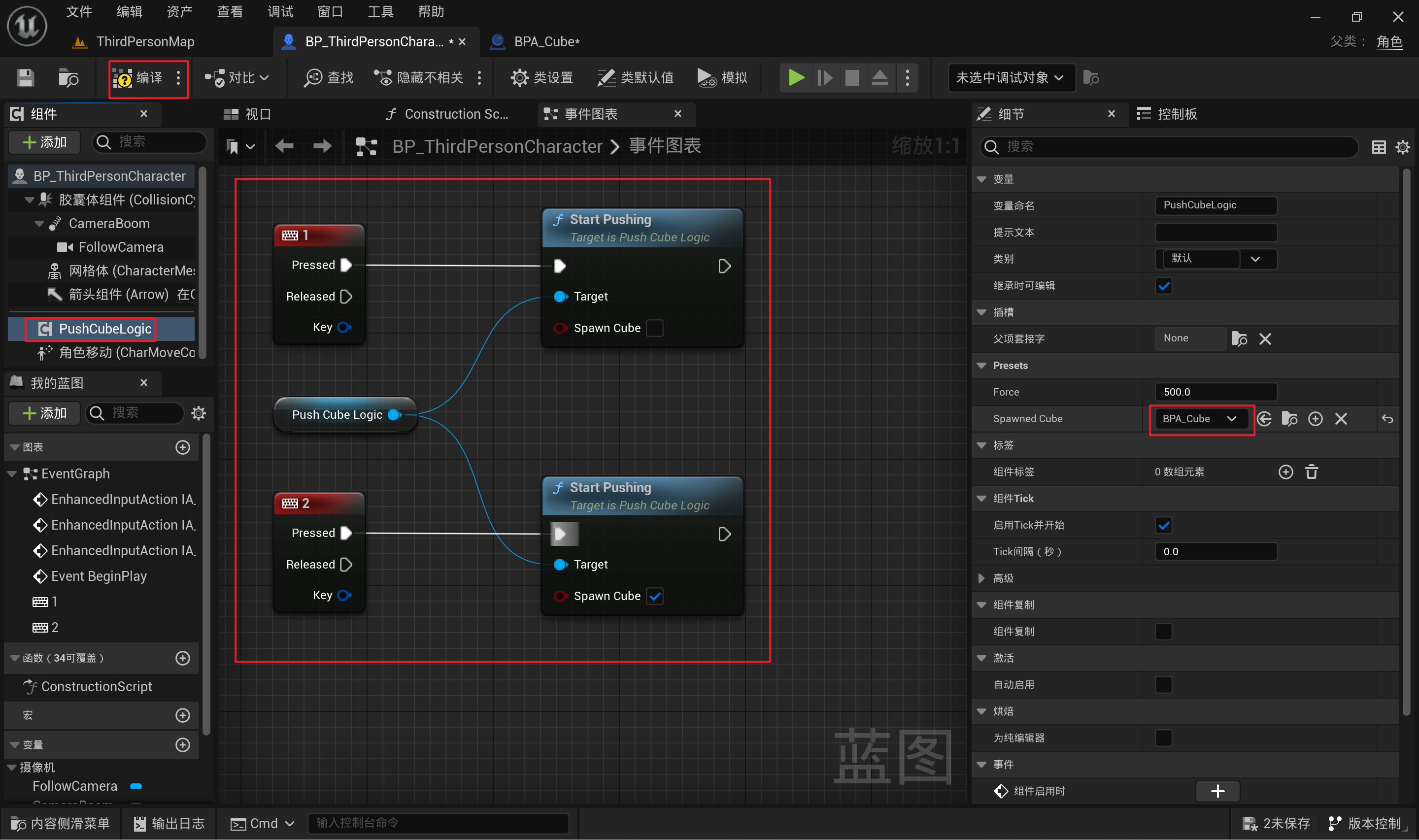Click the Compile blueprint button icon
Image resolution: width=1419 pixels, height=840 pixels.
pos(123,78)
